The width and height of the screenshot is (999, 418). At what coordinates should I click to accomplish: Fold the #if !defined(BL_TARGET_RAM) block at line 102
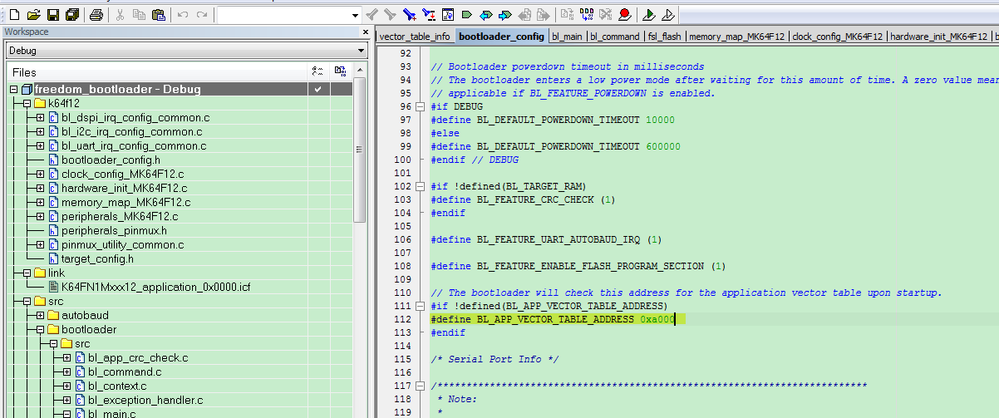pos(420,187)
